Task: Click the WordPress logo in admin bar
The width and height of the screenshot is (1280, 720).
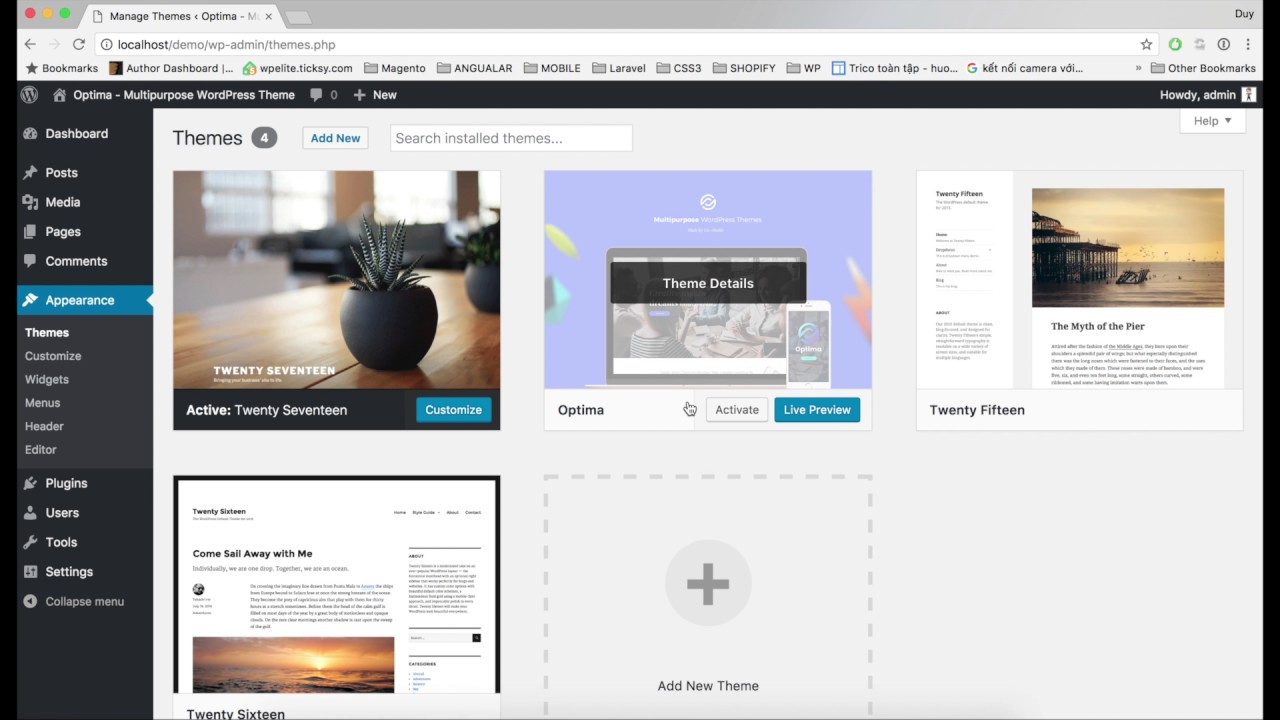Action: coord(30,95)
